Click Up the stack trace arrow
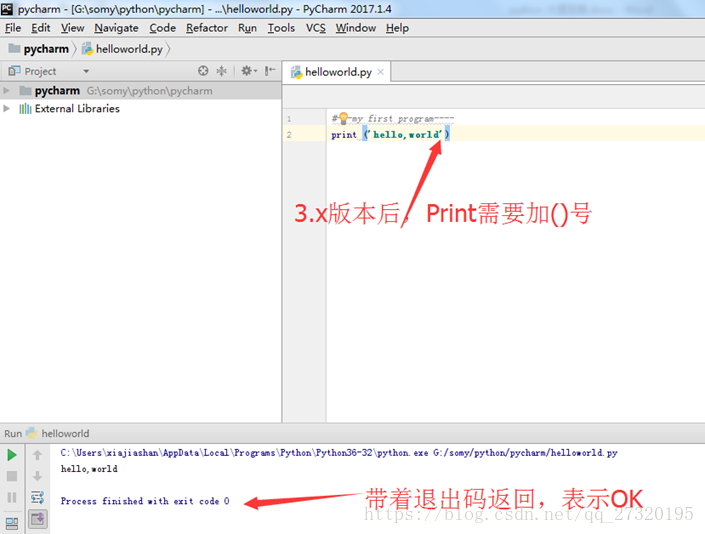Image resolution: width=705 pixels, height=534 pixels. coord(37,455)
